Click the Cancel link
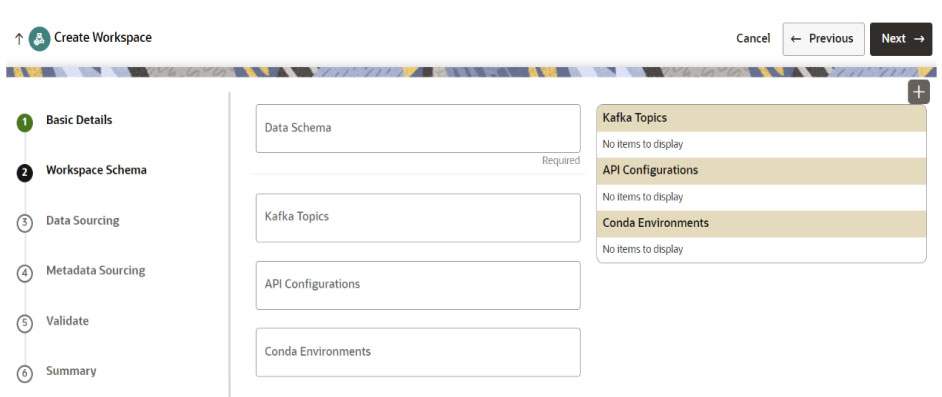The width and height of the screenshot is (942, 397). [753, 38]
